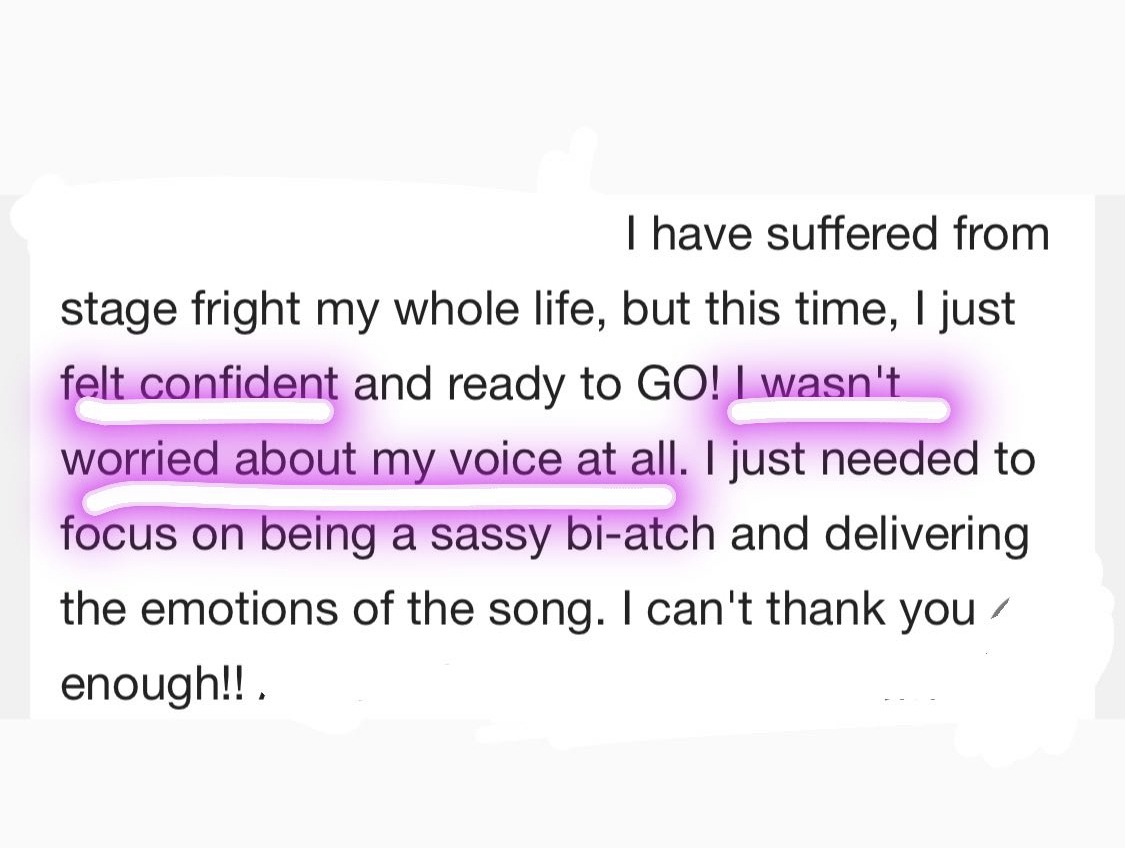Click the words 'stage fright'
The image size is (1125, 848).
pos(179,310)
